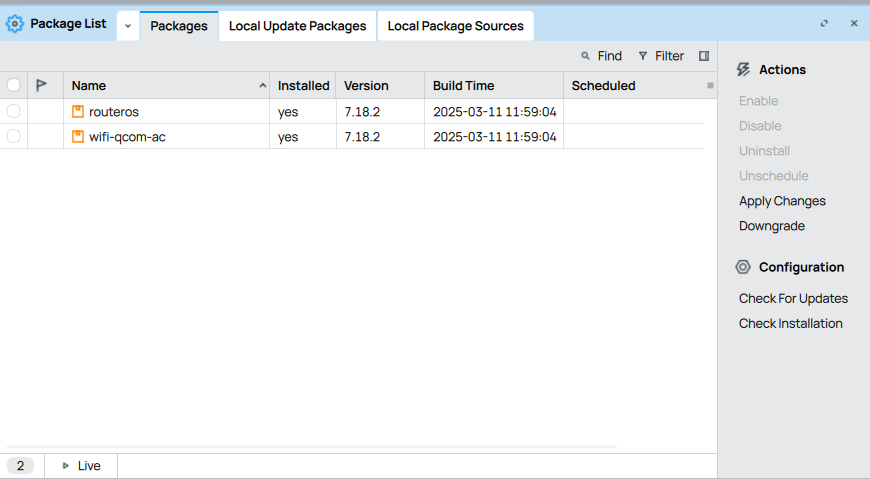The image size is (870, 479).
Task: Click Check For Updates
Action: pos(793,298)
